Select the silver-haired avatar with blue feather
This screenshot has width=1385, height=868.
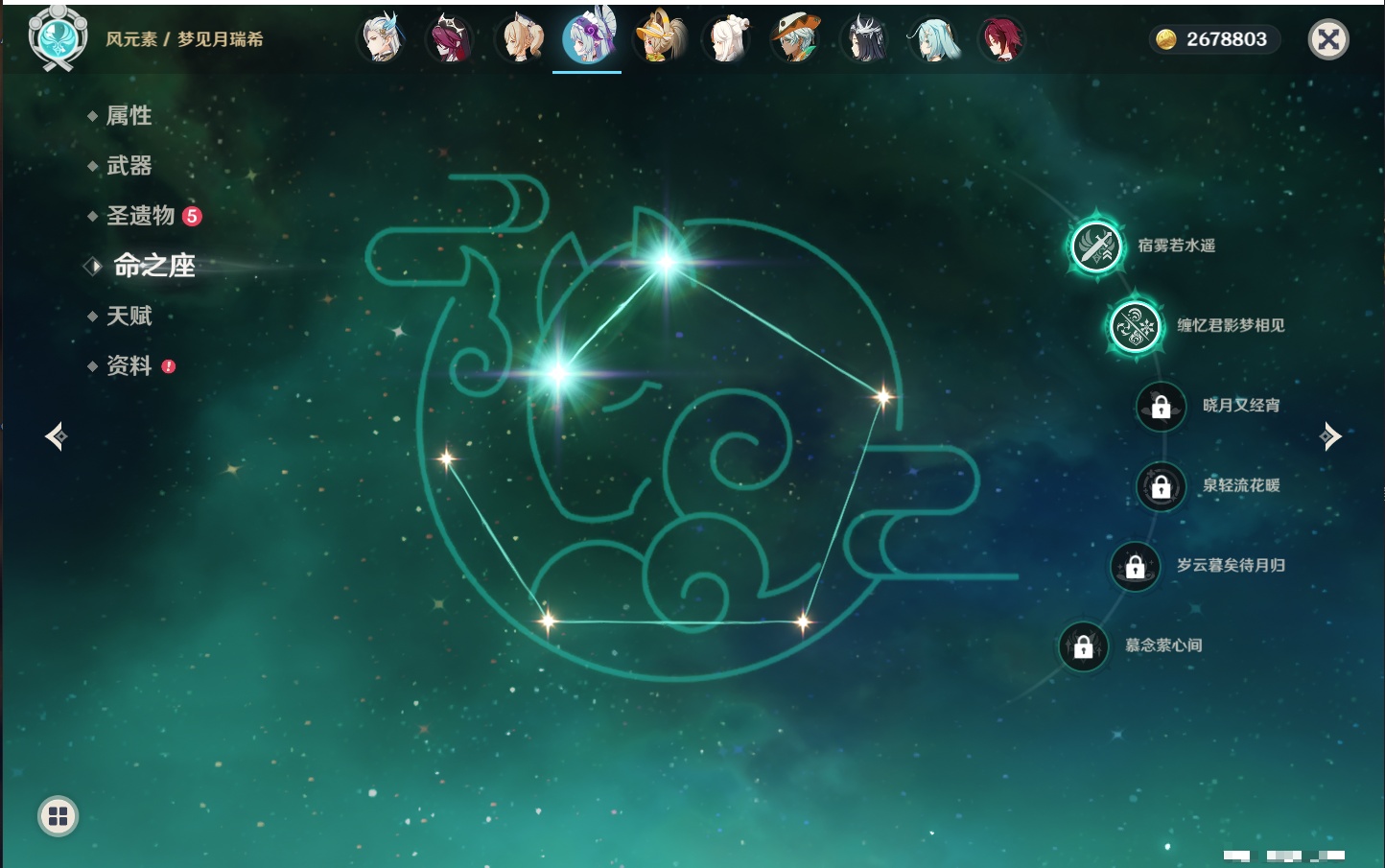click(382, 39)
